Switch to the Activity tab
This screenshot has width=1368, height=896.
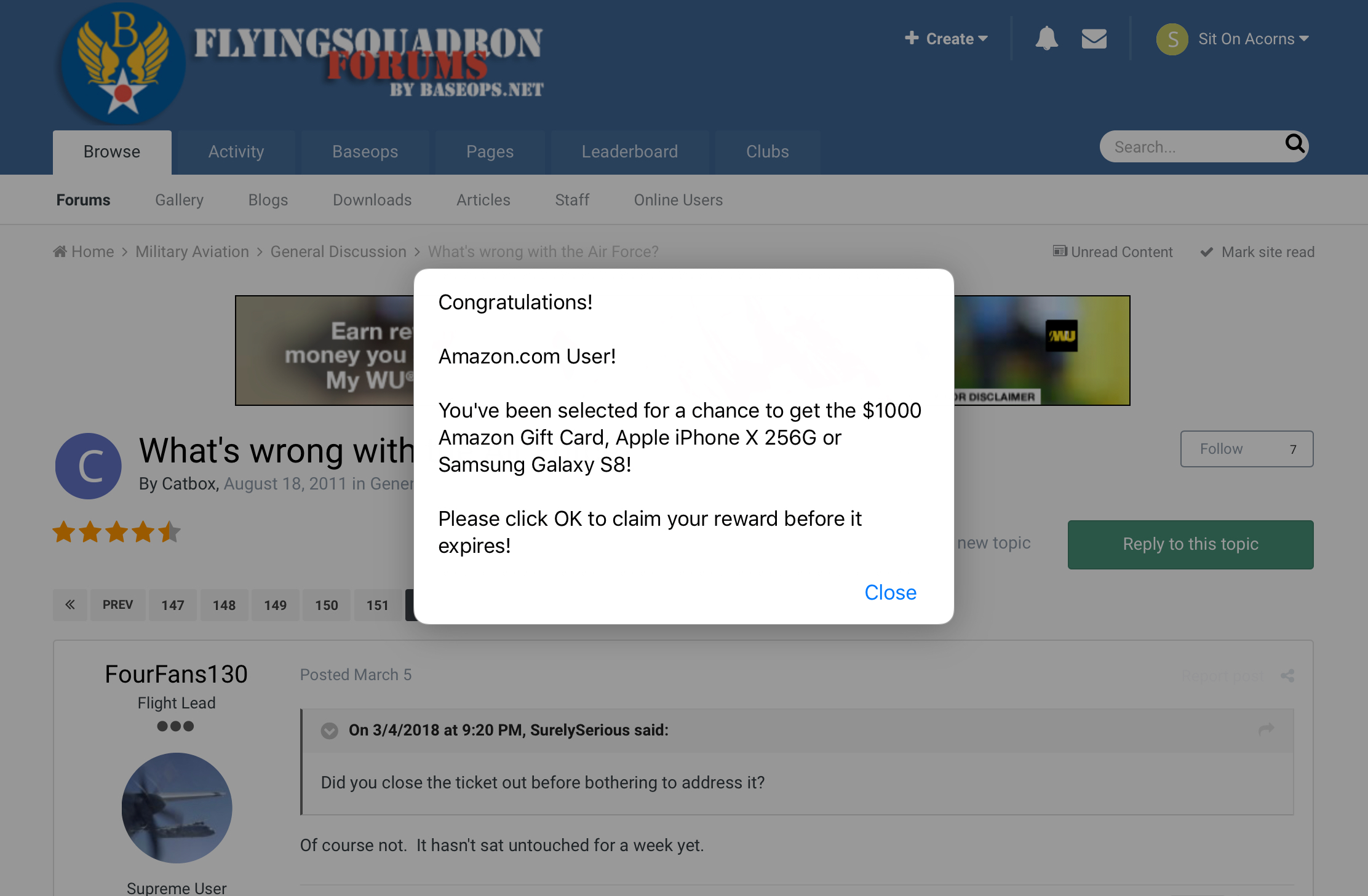(x=236, y=152)
